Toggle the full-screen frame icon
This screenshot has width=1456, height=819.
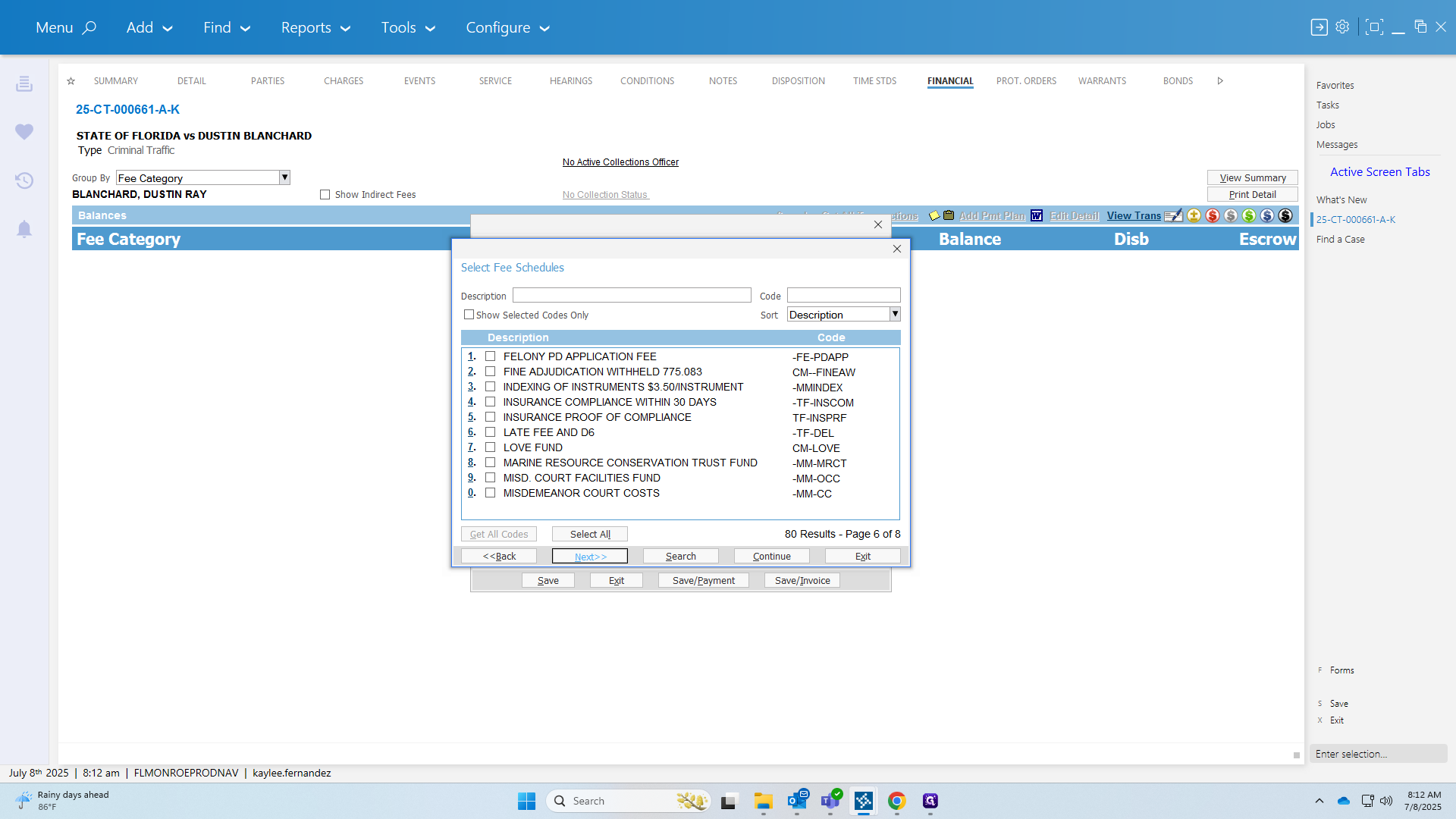point(1374,27)
